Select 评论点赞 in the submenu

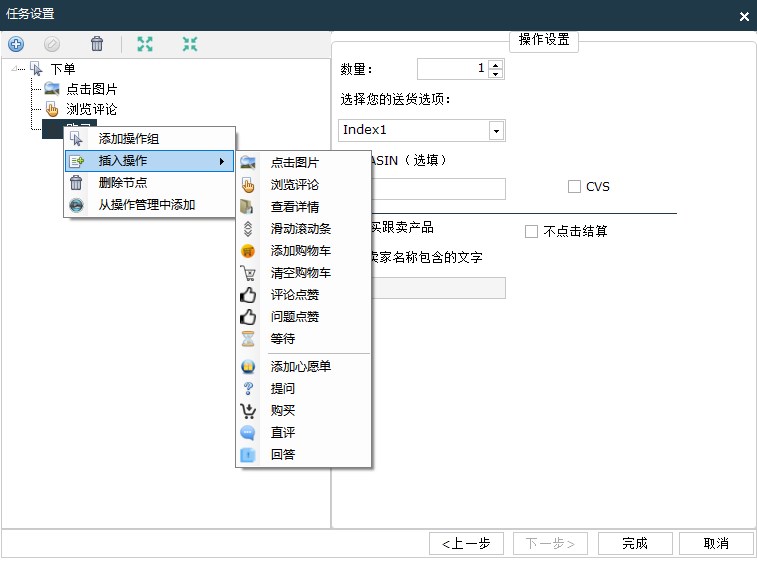[x=303, y=295]
